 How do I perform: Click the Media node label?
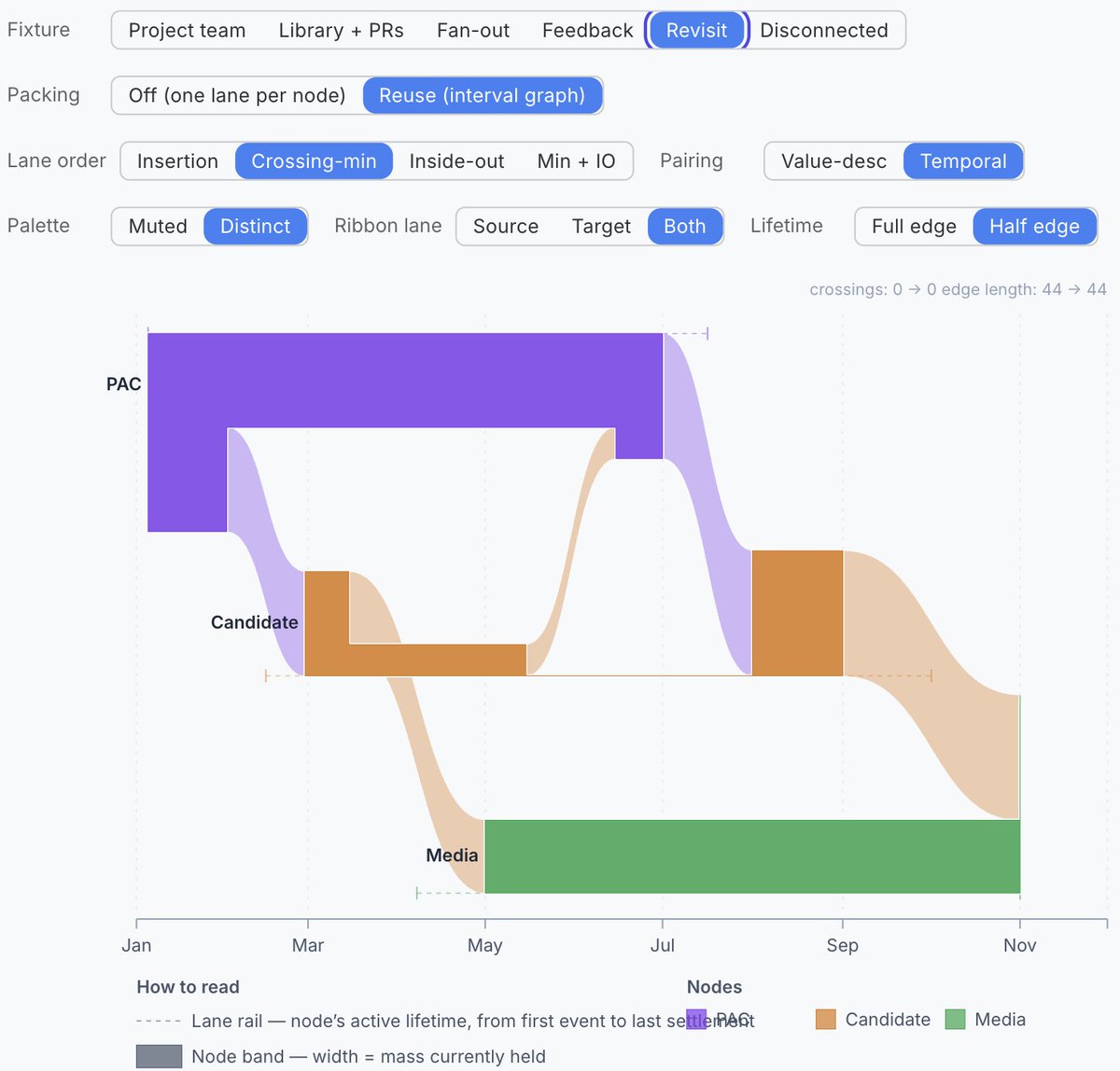[x=452, y=855]
